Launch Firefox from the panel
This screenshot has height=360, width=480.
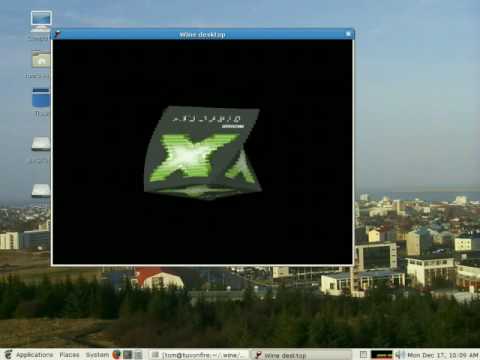coord(116,354)
